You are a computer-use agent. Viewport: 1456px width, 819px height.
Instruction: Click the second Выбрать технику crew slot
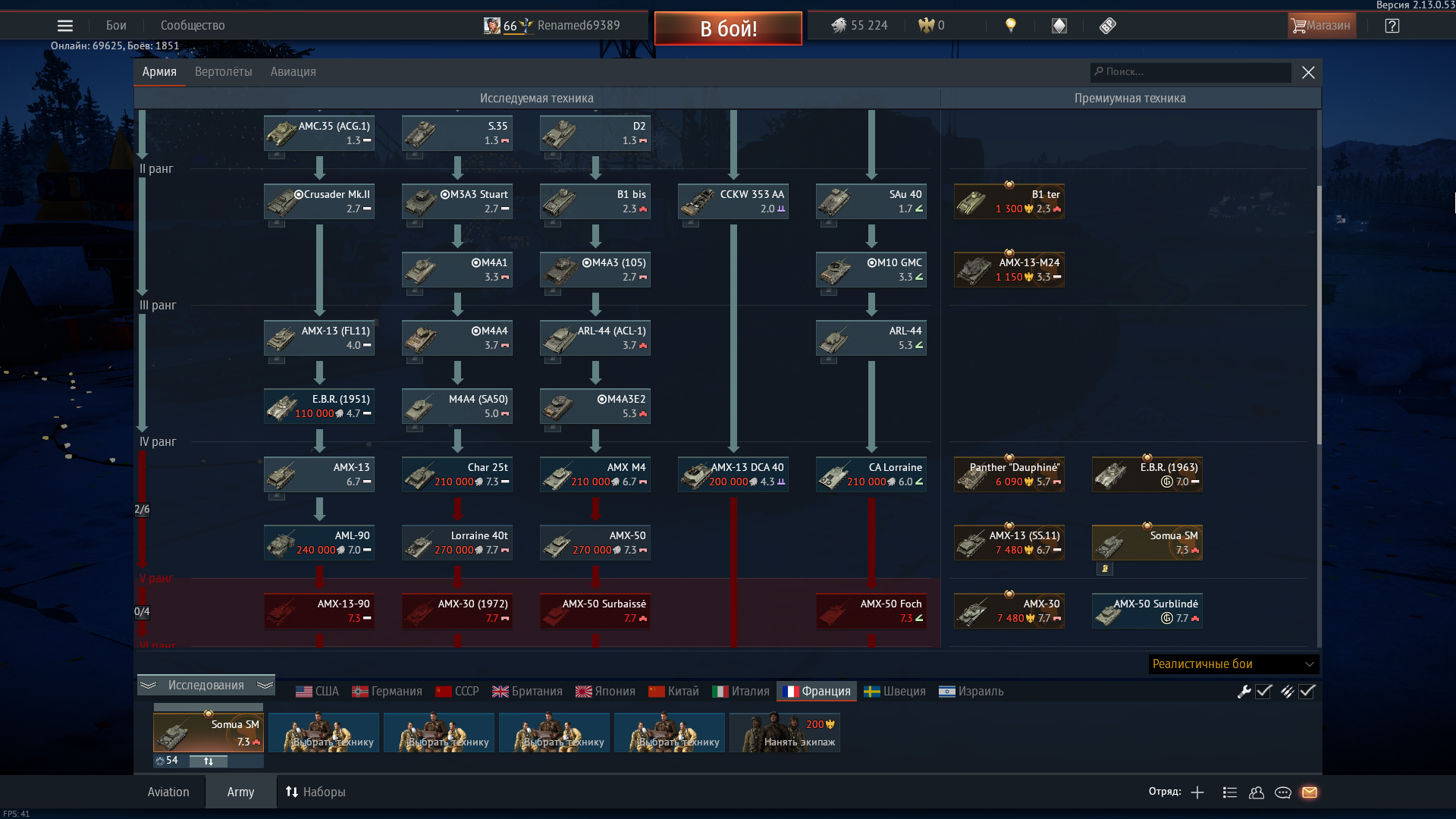click(439, 733)
